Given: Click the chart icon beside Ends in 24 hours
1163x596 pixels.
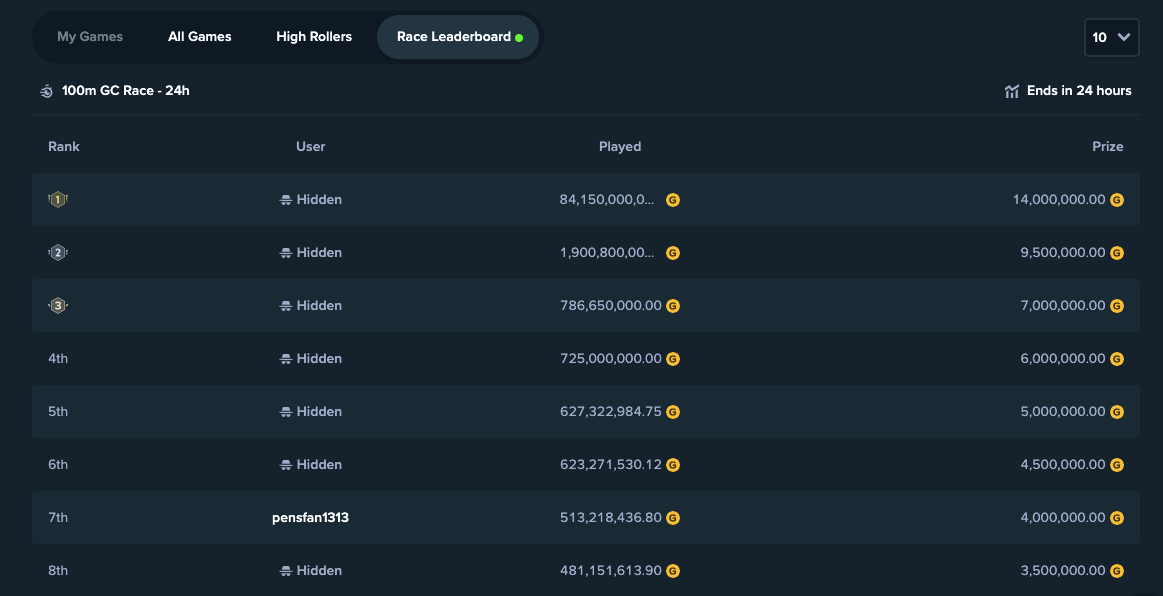Looking at the screenshot, I should [x=1012, y=91].
